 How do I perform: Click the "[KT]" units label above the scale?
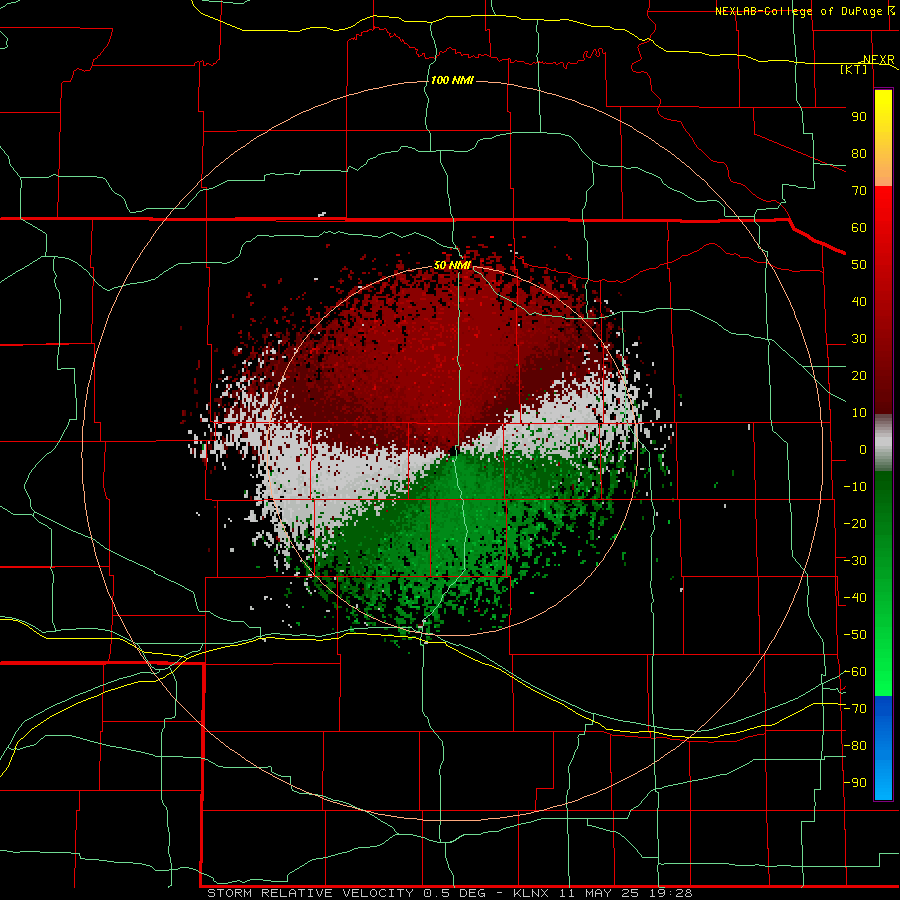tap(854, 69)
